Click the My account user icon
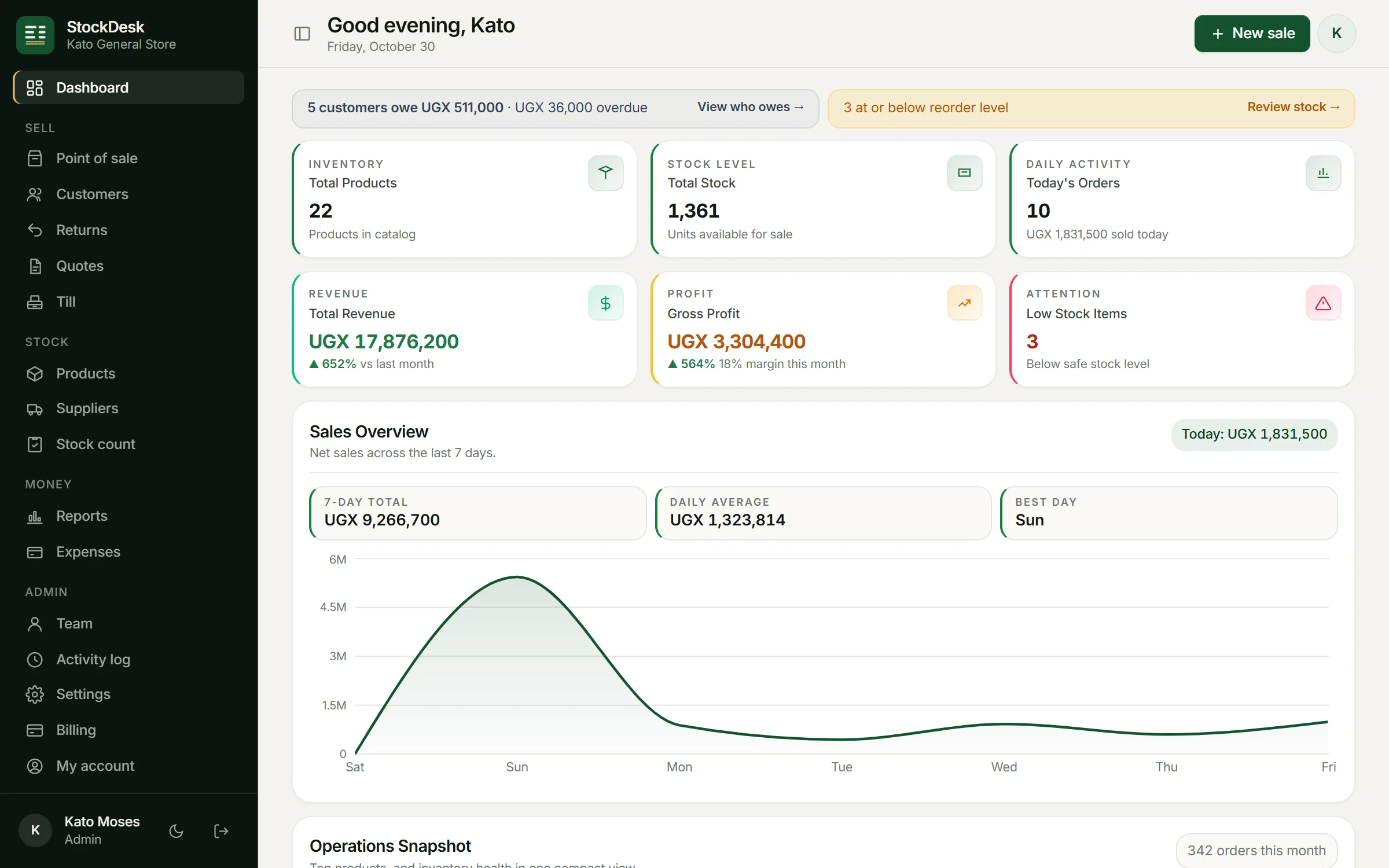 pos(35,766)
